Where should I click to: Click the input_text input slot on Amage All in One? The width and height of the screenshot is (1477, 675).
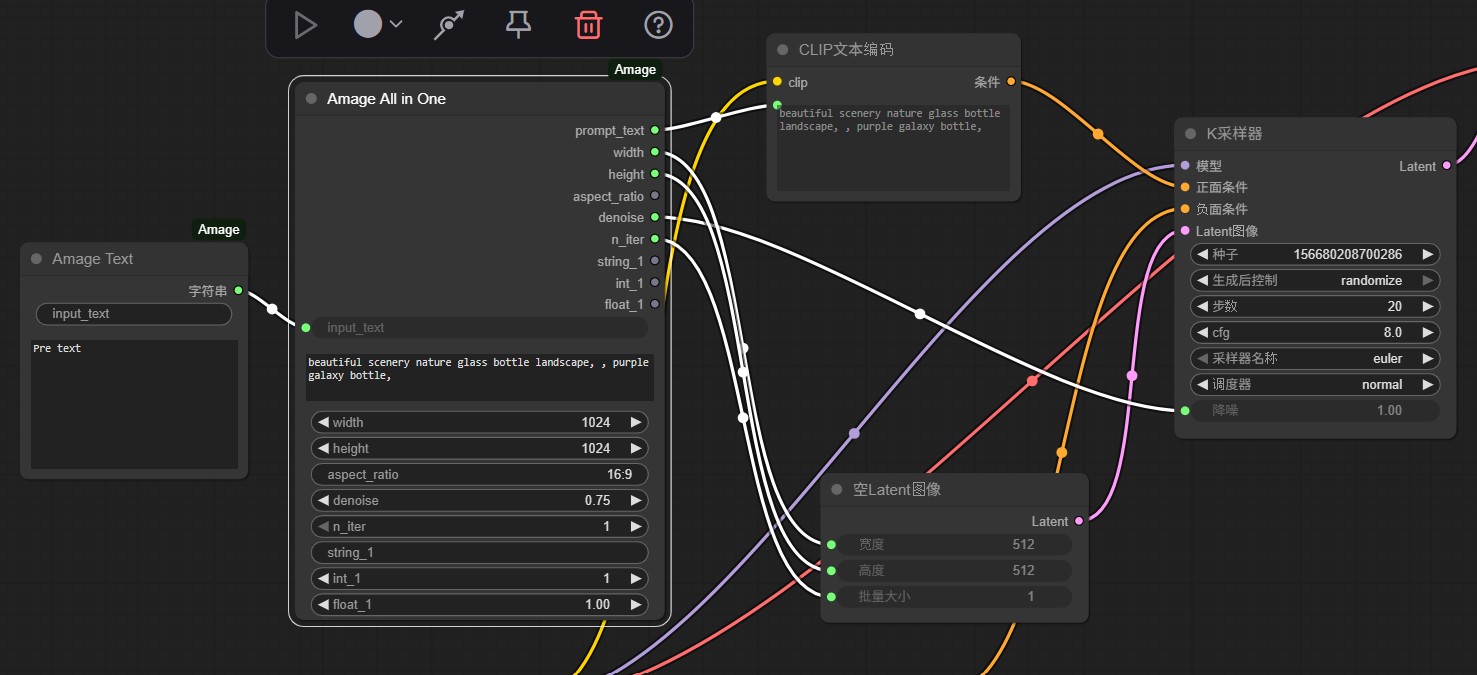(306, 328)
